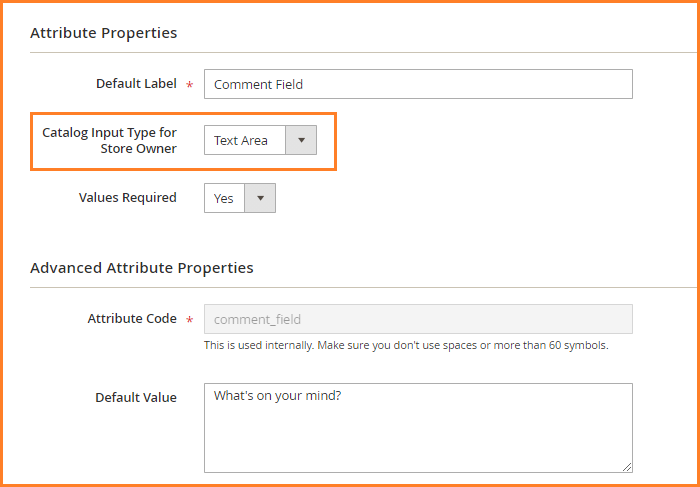
Task: Select the Text Area combo box value
Action: point(244,141)
